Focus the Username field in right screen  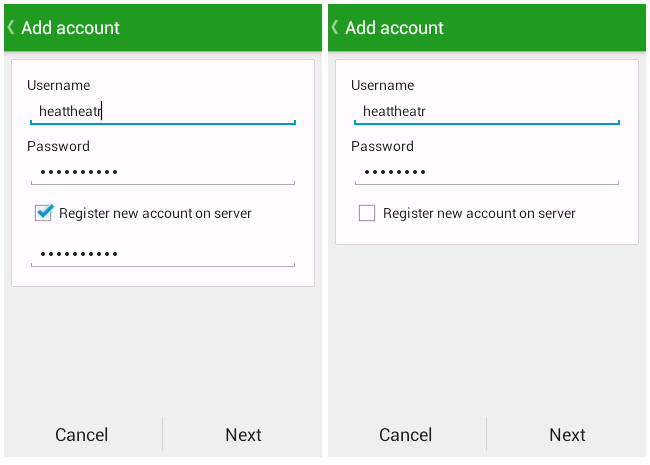pyautogui.click(x=486, y=111)
